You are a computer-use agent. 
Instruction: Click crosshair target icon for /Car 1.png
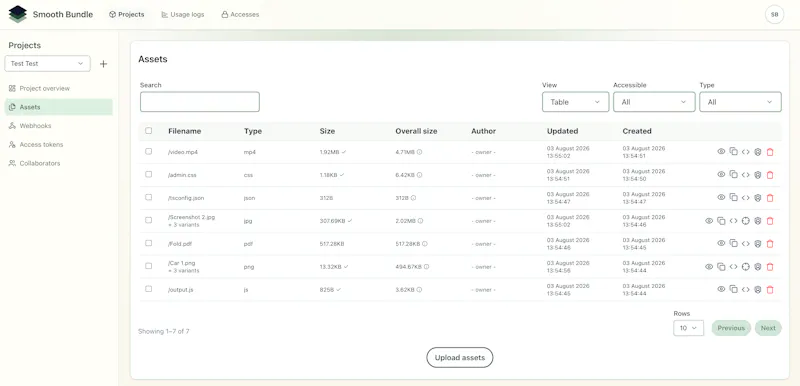(x=745, y=267)
